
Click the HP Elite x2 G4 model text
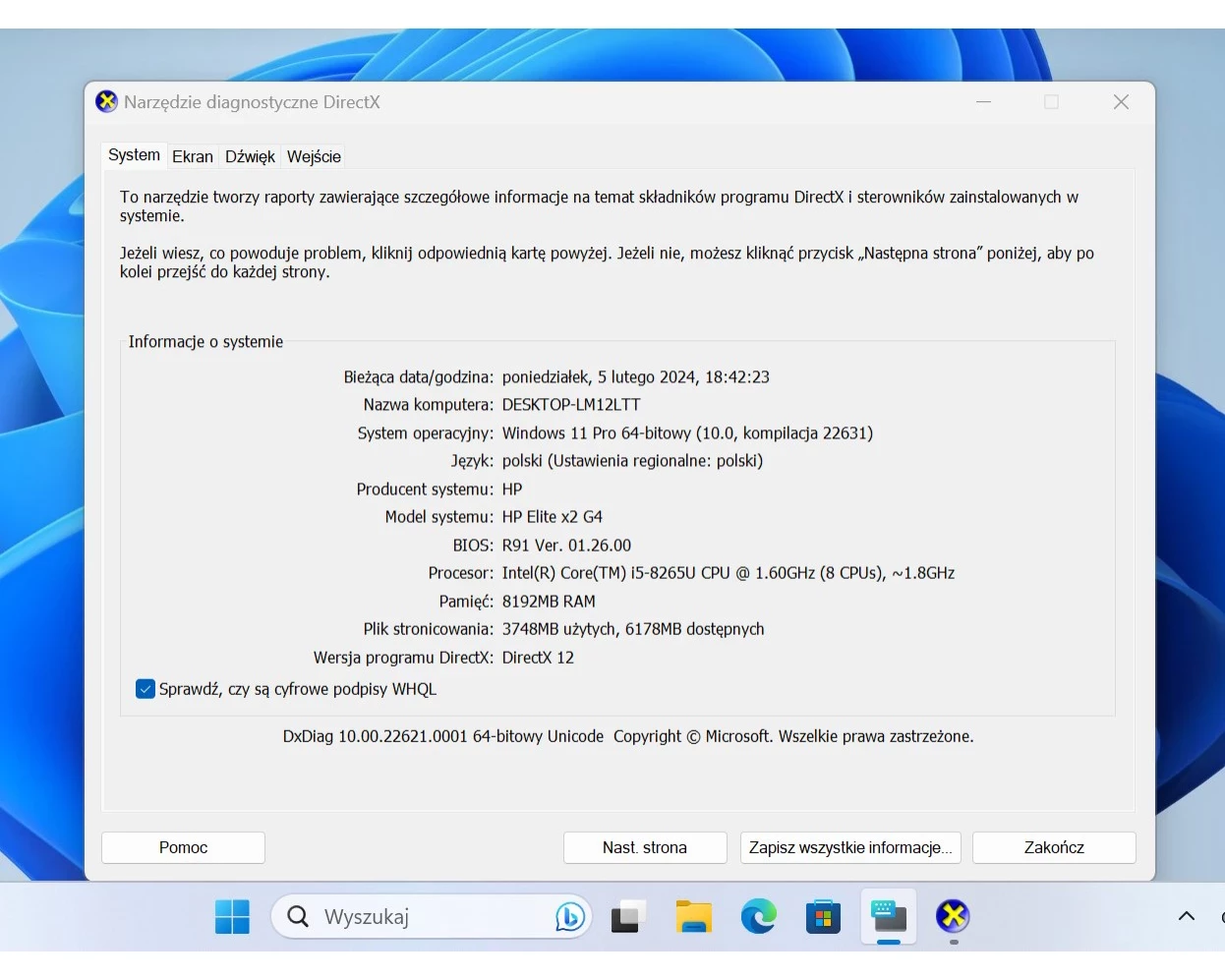point(553,517)
